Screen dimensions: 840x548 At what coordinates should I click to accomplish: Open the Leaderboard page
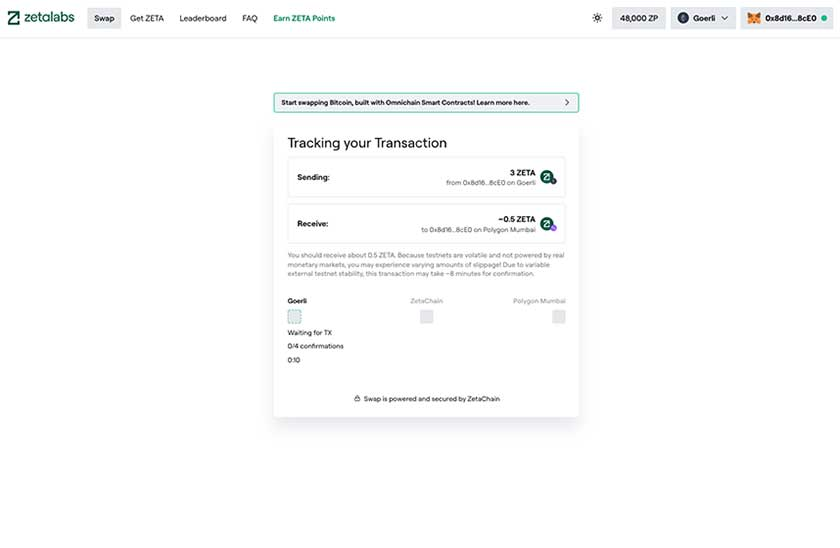click(x=203, y=18)
